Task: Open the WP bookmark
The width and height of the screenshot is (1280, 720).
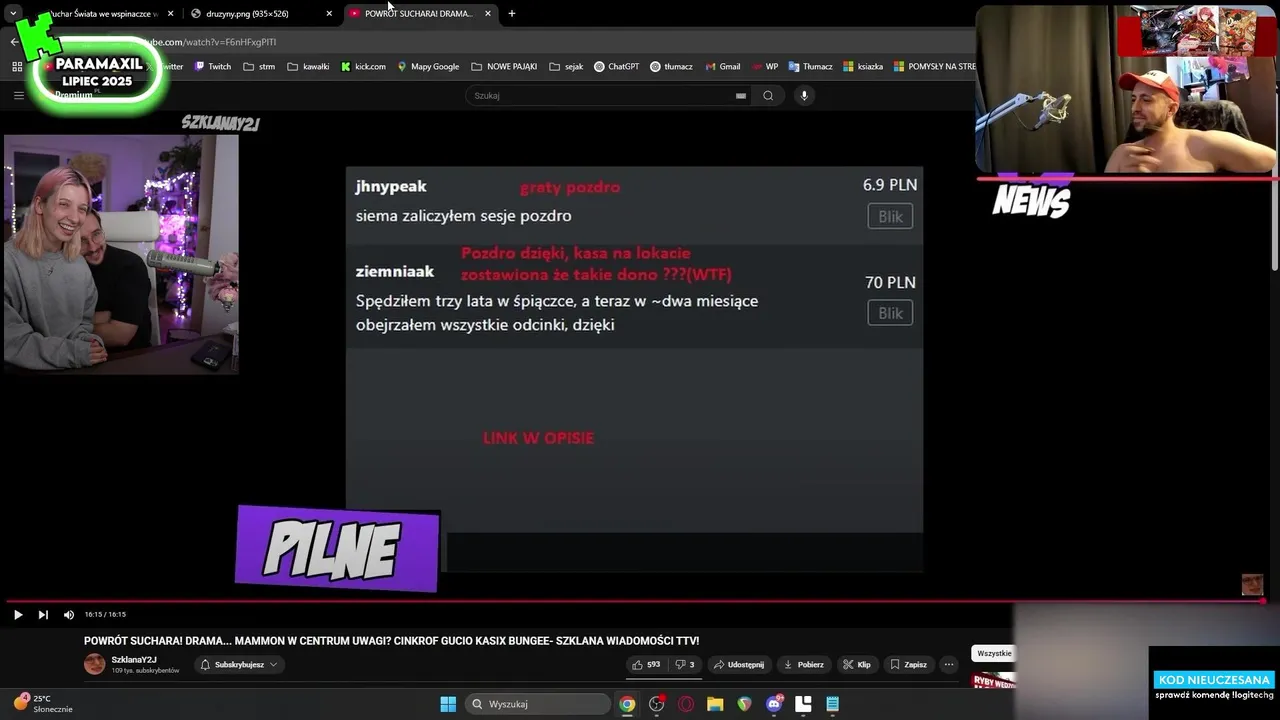Action: [764, 67]
